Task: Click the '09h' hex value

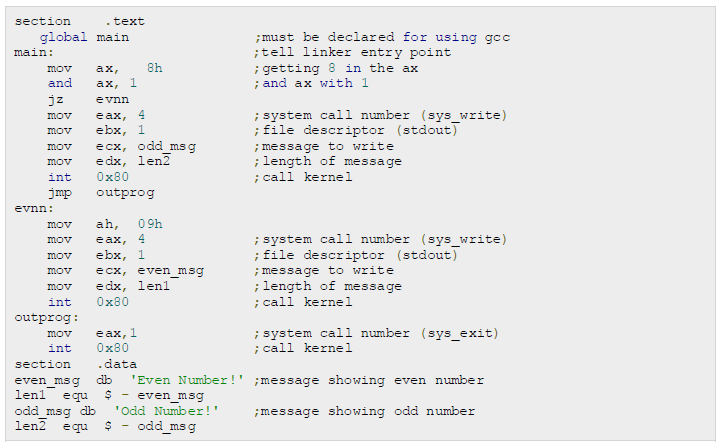Action: click(x=150, y=224)
